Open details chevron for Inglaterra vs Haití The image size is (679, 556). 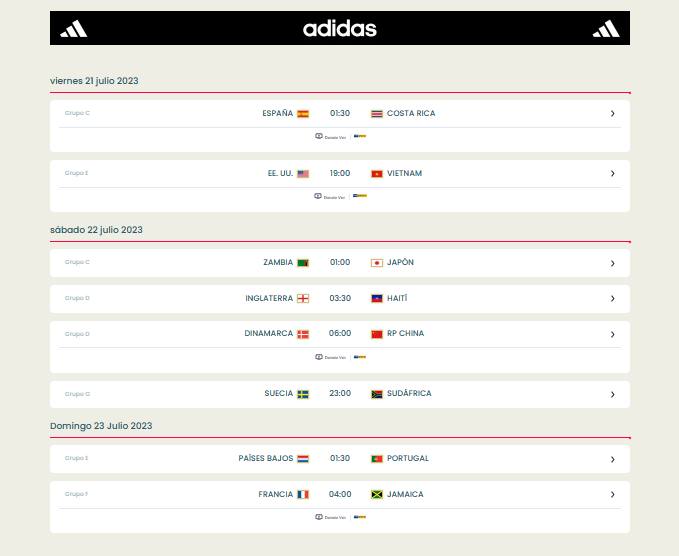(x=612, y=298)
